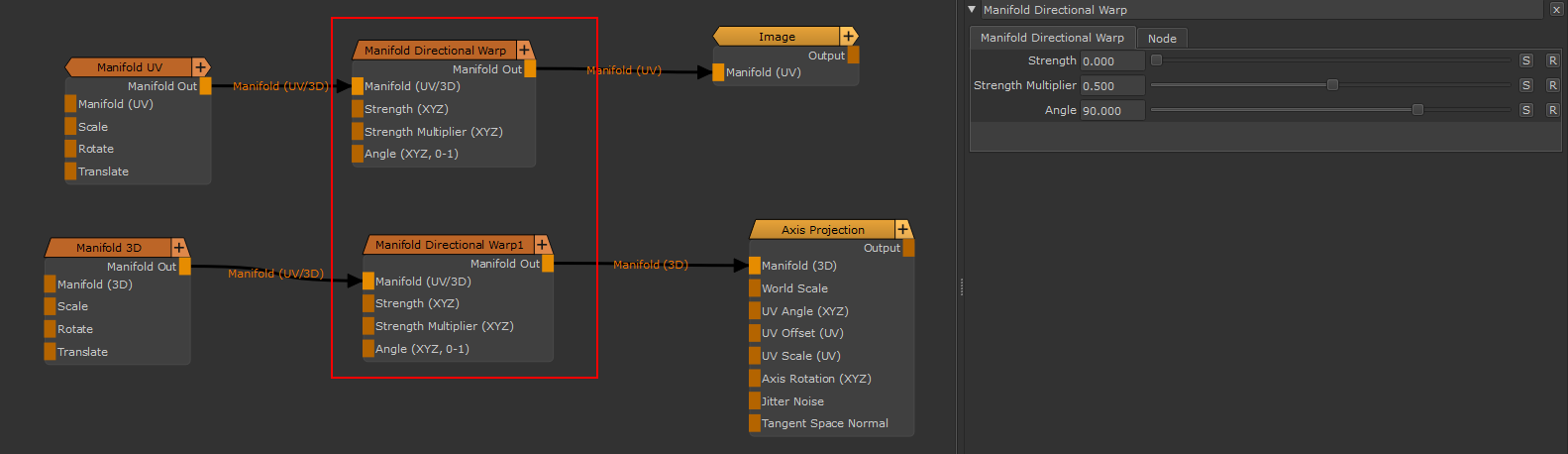
Task: Toggle the S button for Strength Multiplier
Action: [x=1525, y=85]
